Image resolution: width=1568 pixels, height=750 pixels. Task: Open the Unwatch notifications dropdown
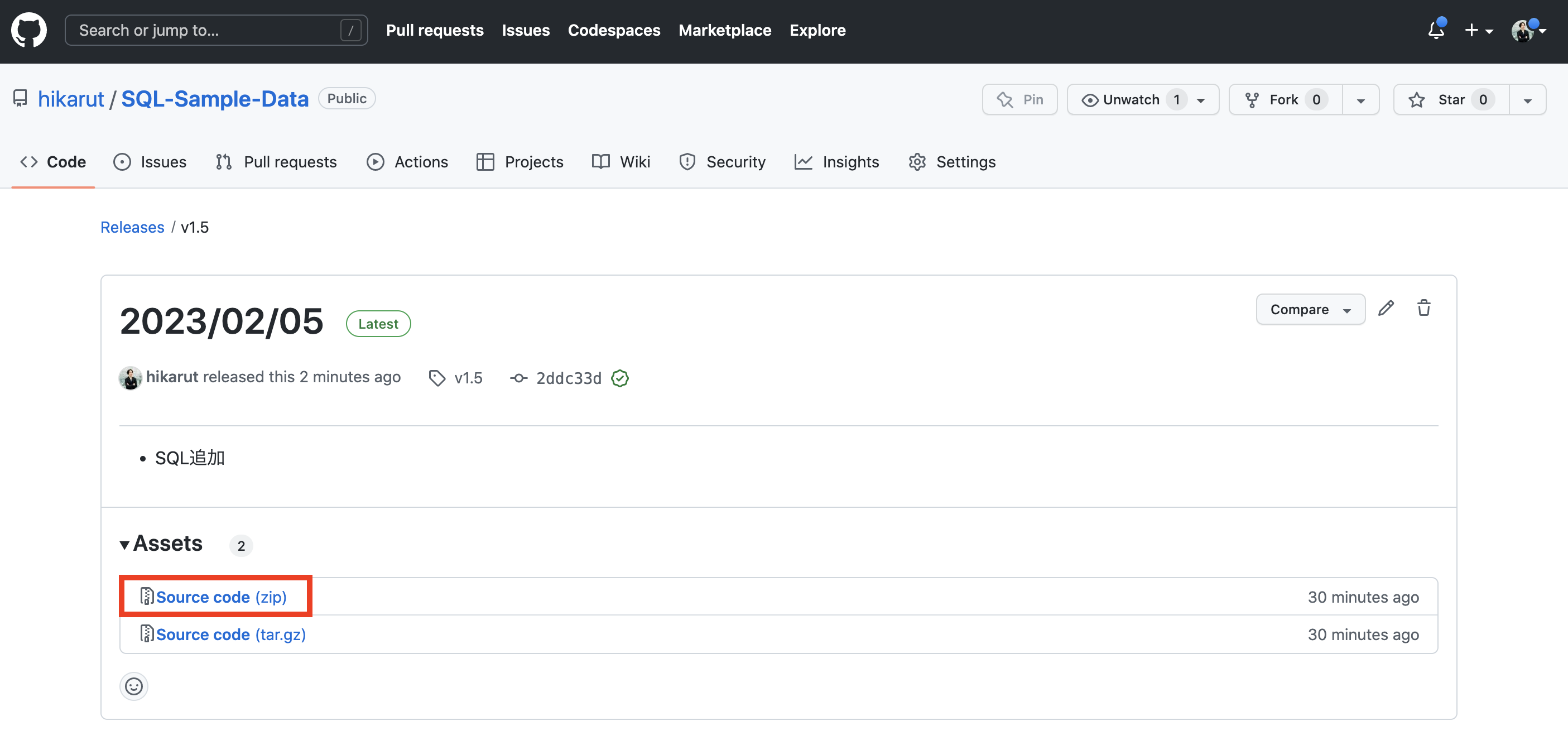tap(1143, 99)
